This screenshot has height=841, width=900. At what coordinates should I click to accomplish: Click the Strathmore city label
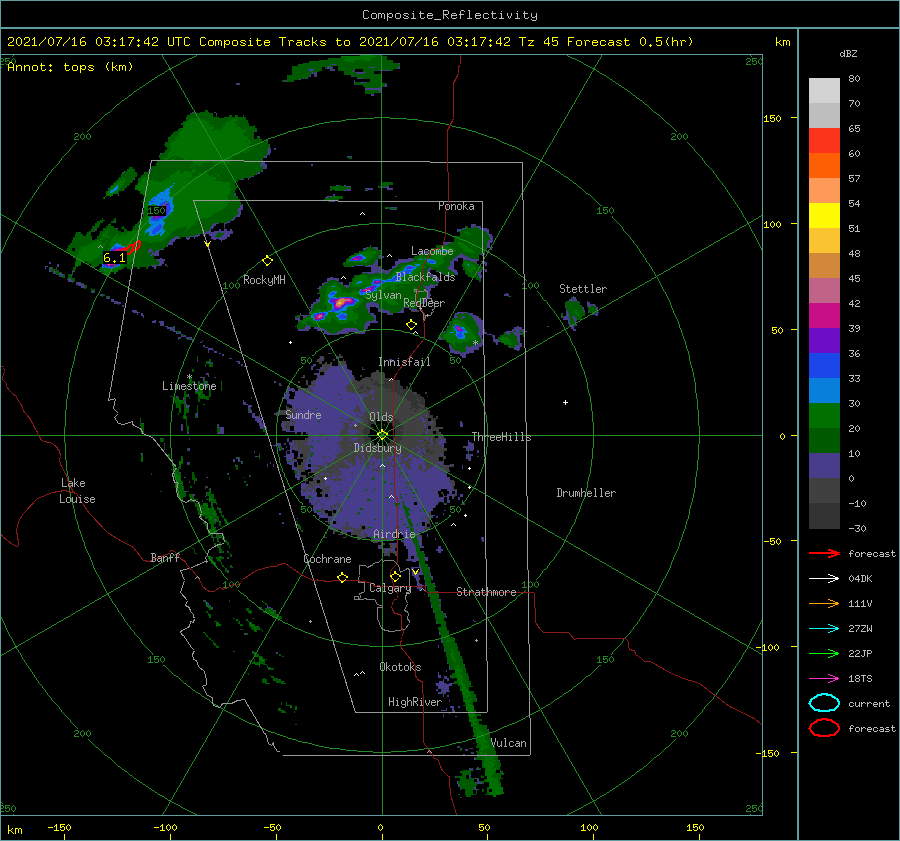[486, 592]
